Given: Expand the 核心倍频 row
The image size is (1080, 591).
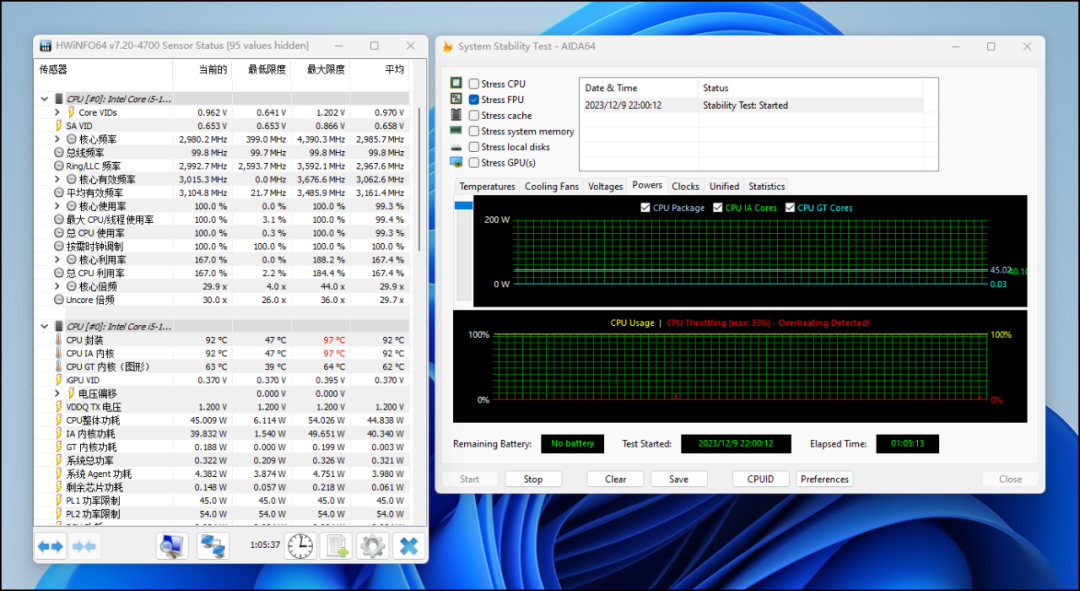Looking at the screenshot, I should (57, 287).
